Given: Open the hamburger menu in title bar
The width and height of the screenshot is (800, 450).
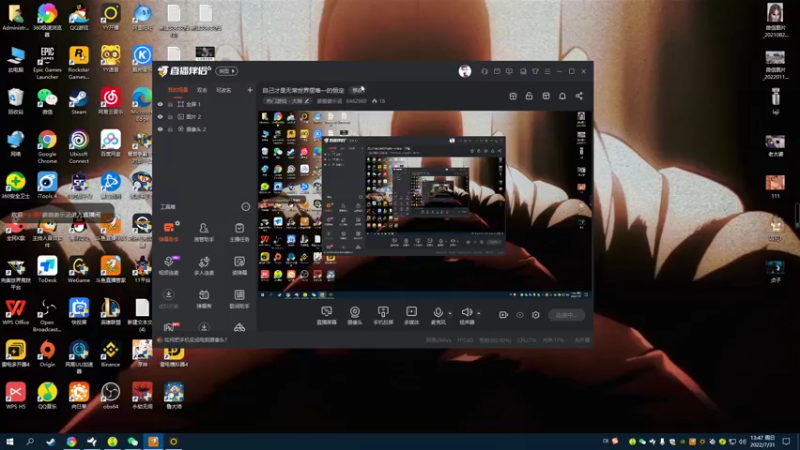Looking at the screenshot, I should 547,71.
